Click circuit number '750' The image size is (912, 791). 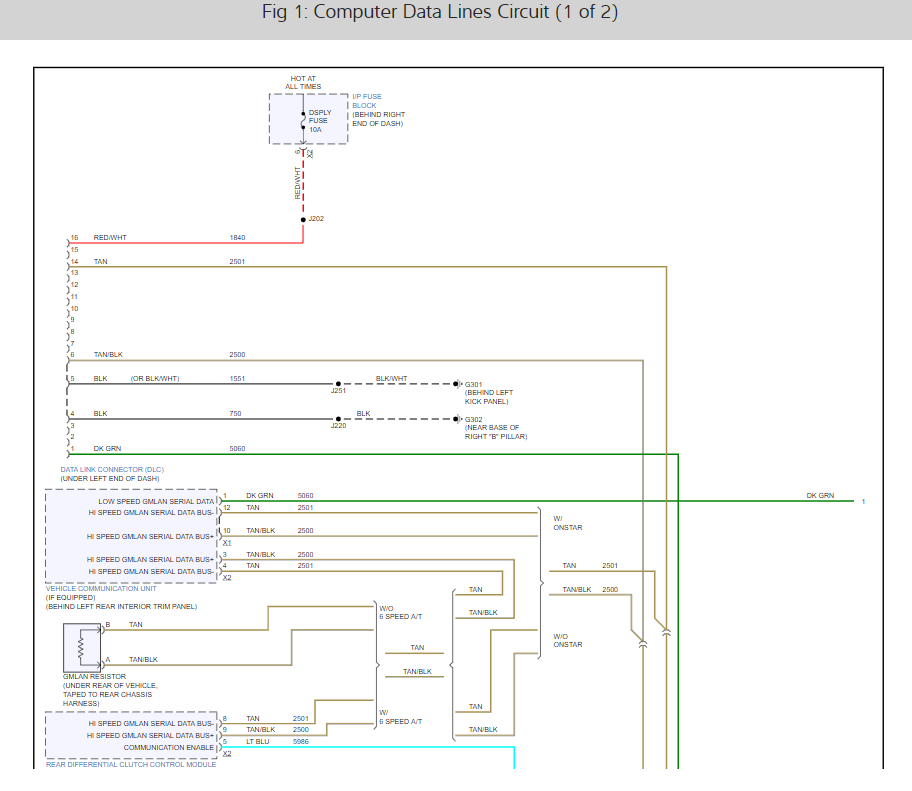pyautogui.click(x=235, y=414)
